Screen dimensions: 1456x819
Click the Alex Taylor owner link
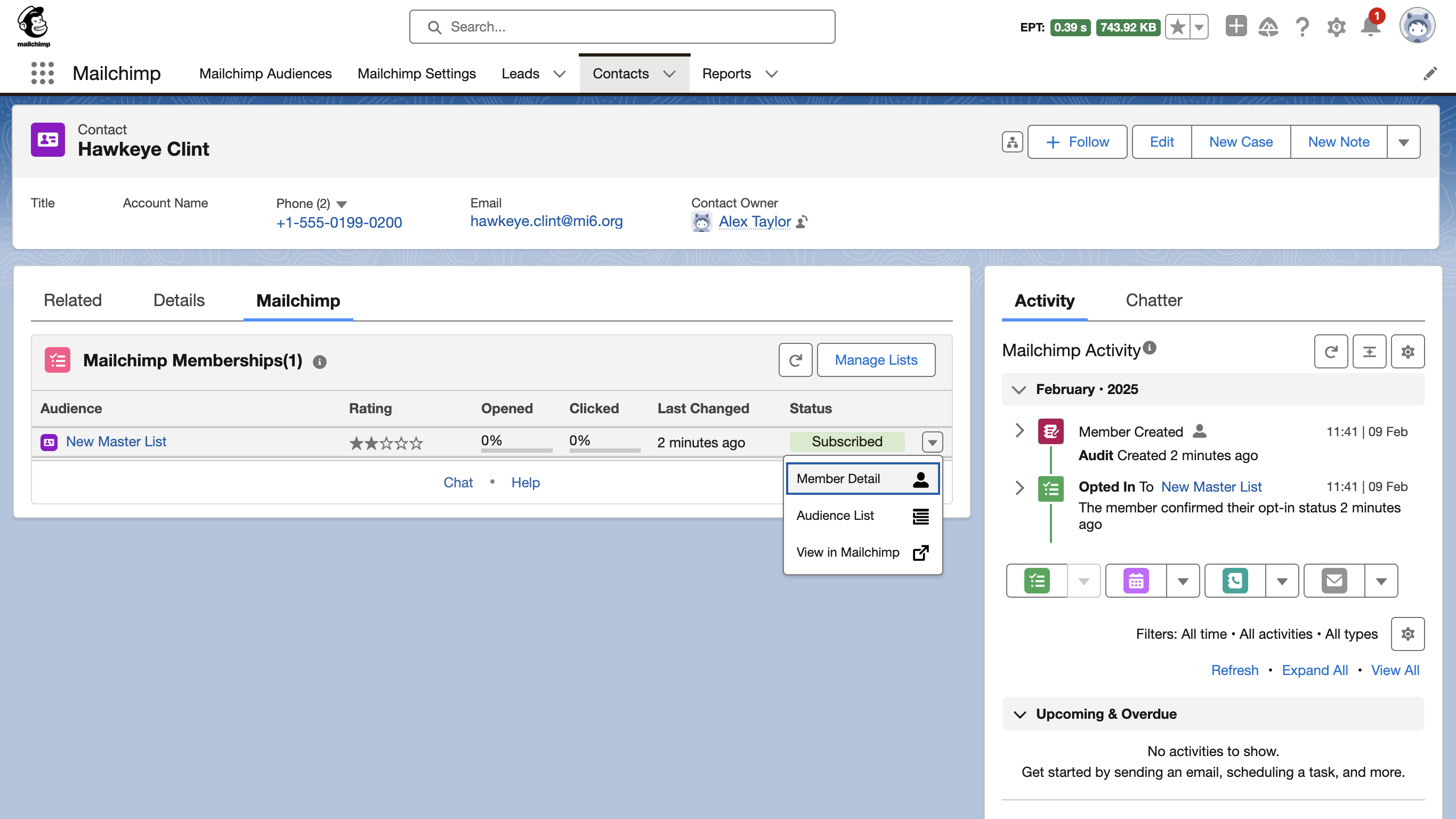coord(755,222)
